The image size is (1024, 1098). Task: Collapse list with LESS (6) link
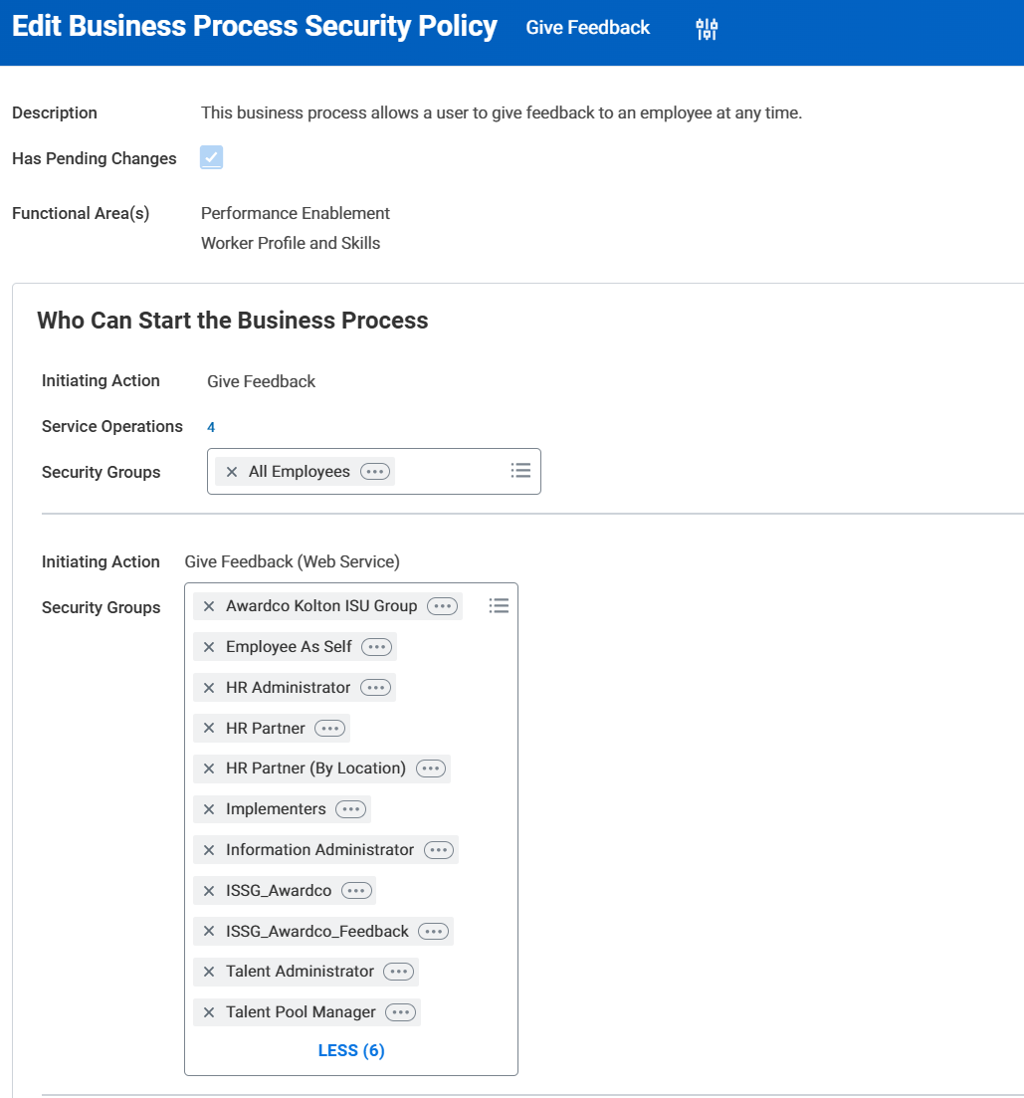coord(351,1050)
